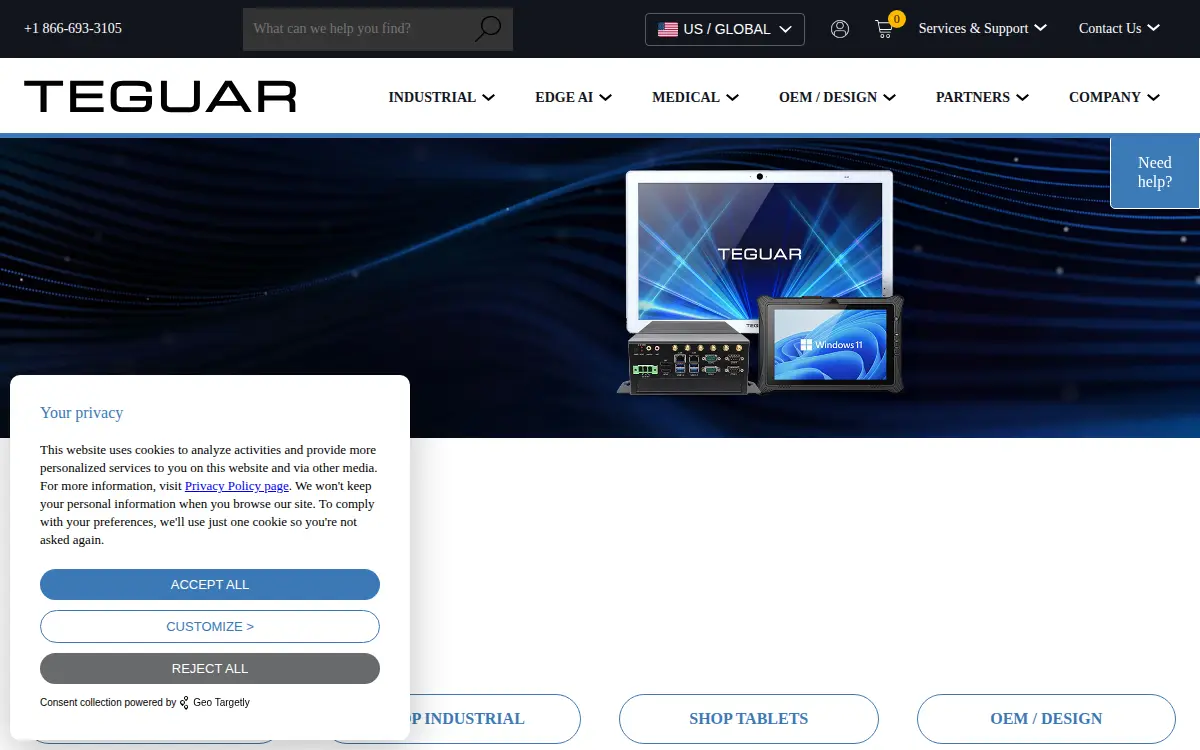
Task: Open the user account icon
Action: pyautogui.click(x=840, y=29)
